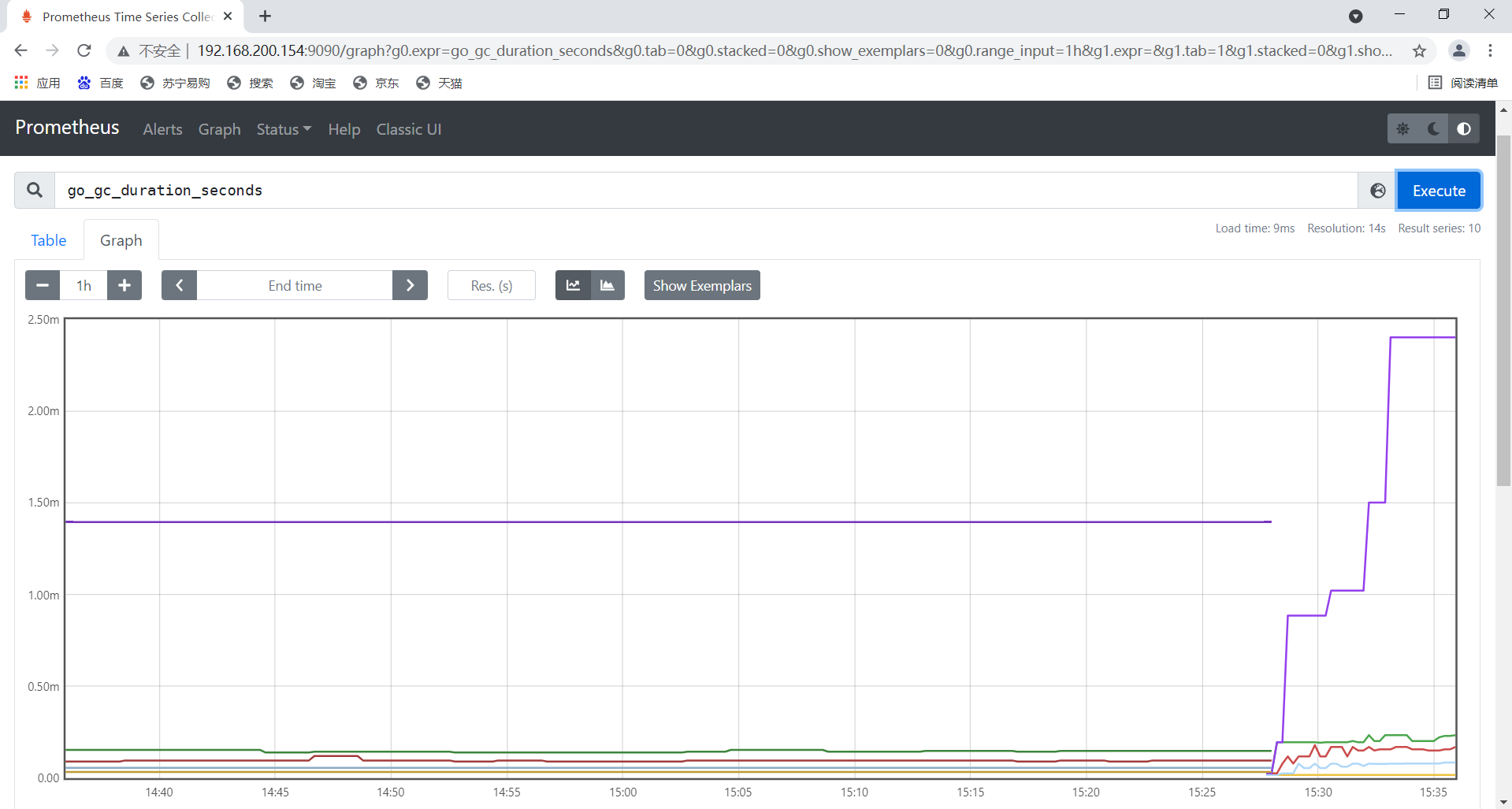1512x809 pixels.
Task: Open the 苏宁易购 bookmark
Action: [175, 83]
